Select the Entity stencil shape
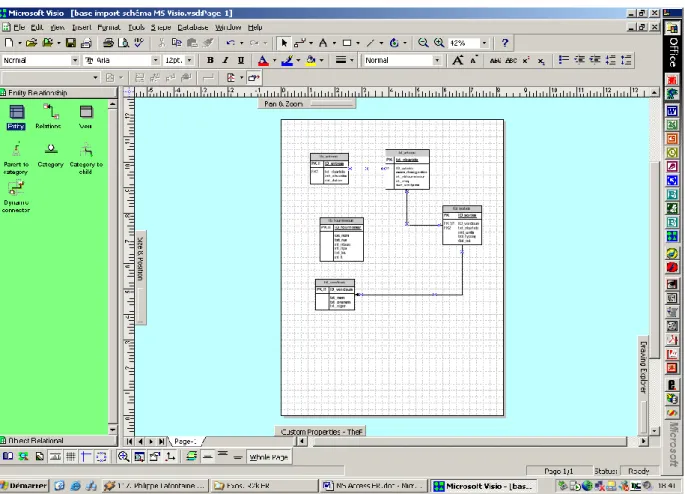The image size is (685, 494). click(x=16, y=117)
